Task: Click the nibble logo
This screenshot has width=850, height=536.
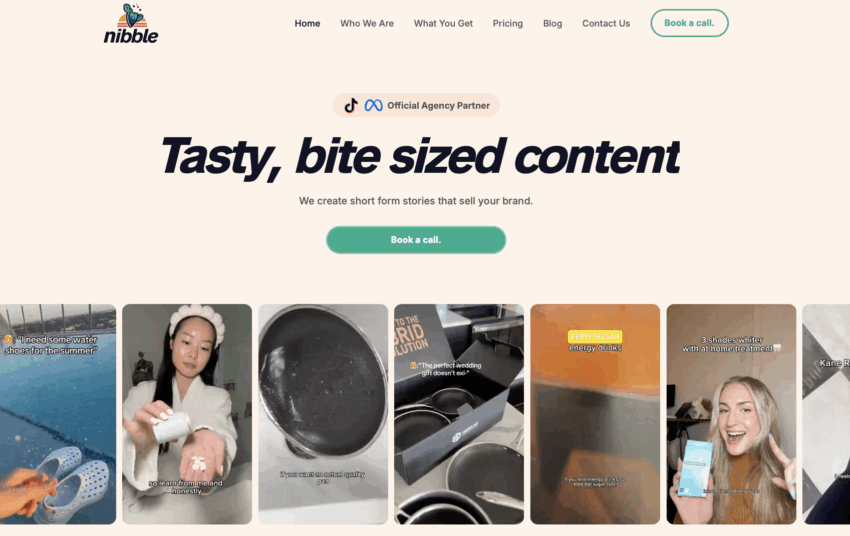Action: [x=131, y=24]
